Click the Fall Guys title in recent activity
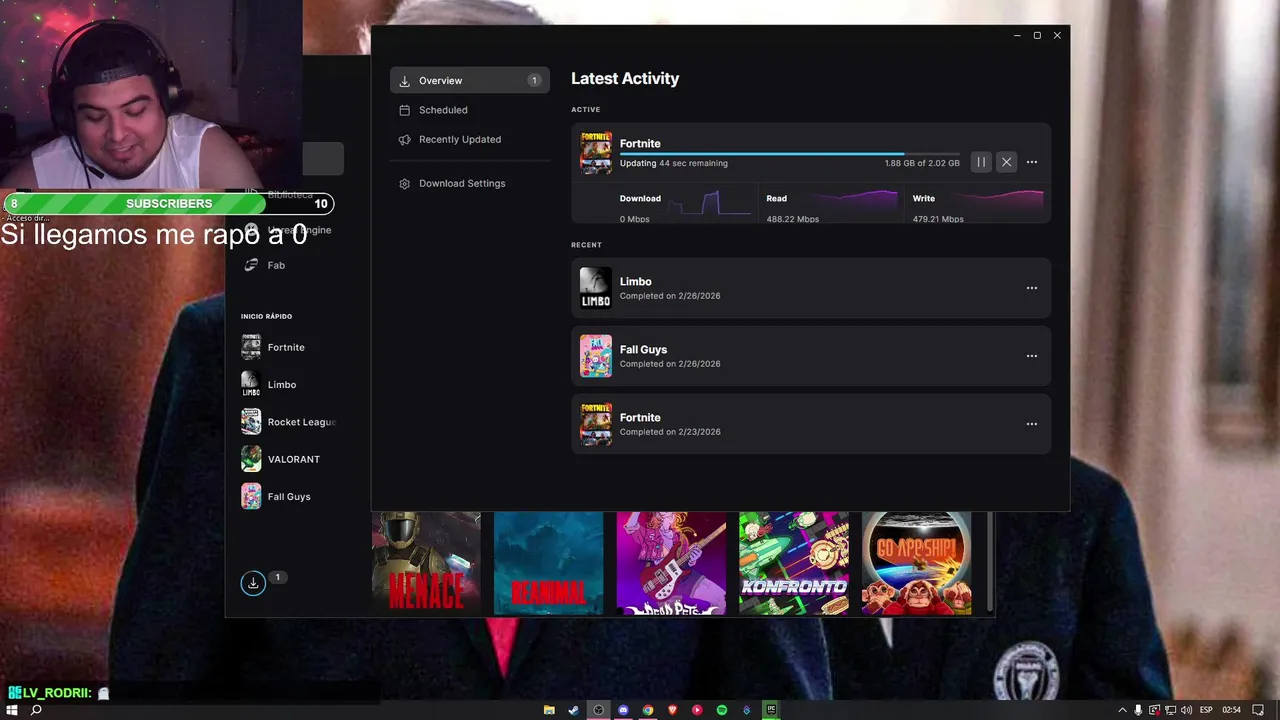This screenshot has height=720, width=1280. coord(643,350)
